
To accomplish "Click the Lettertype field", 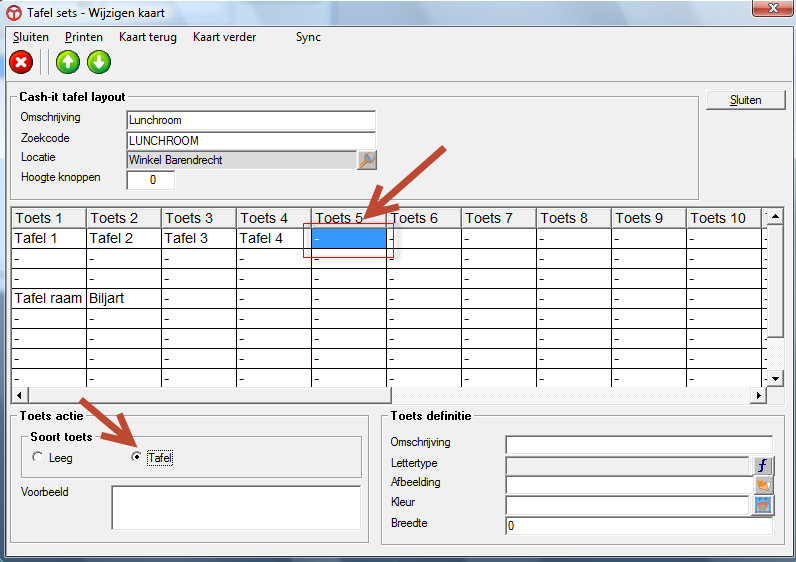I will pyautogui.click(x=629, y=466).
